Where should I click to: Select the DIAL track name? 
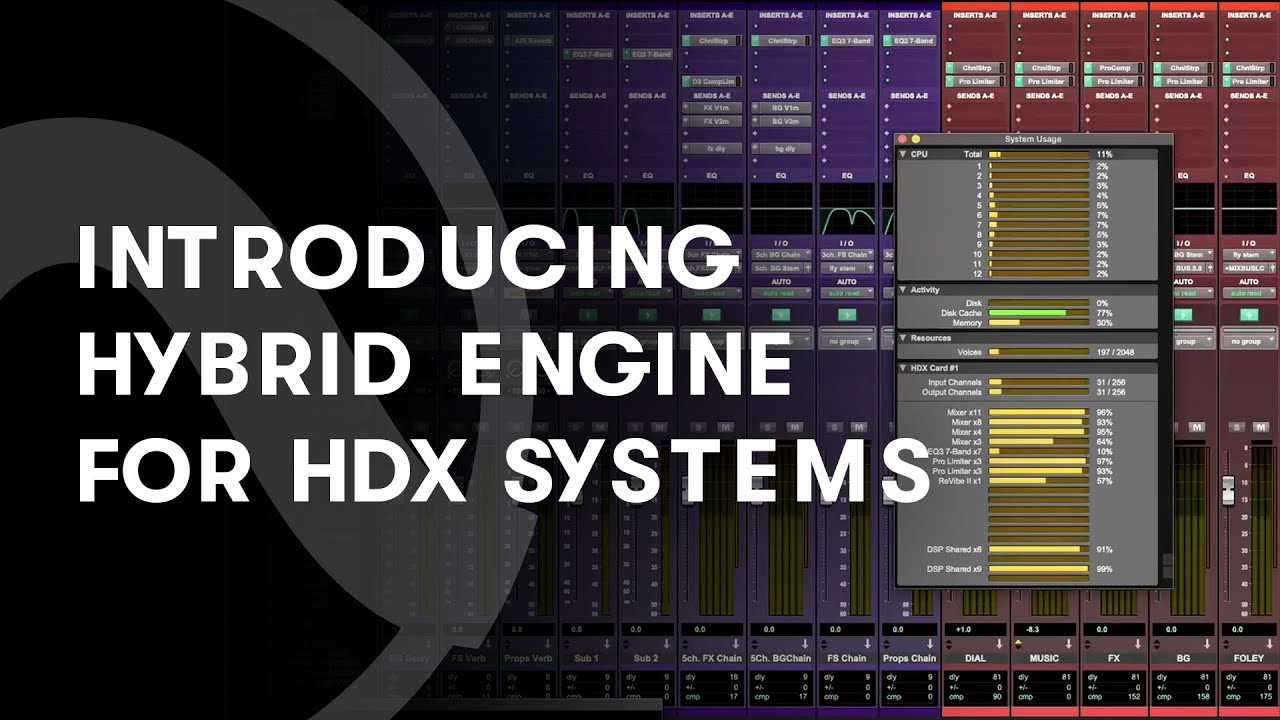click(976, 658)
